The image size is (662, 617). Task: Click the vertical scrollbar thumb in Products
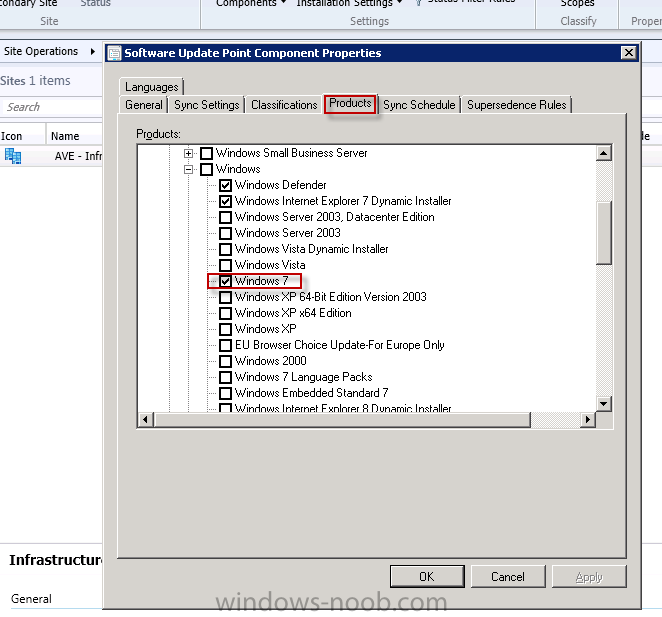[x=604, y=233]
